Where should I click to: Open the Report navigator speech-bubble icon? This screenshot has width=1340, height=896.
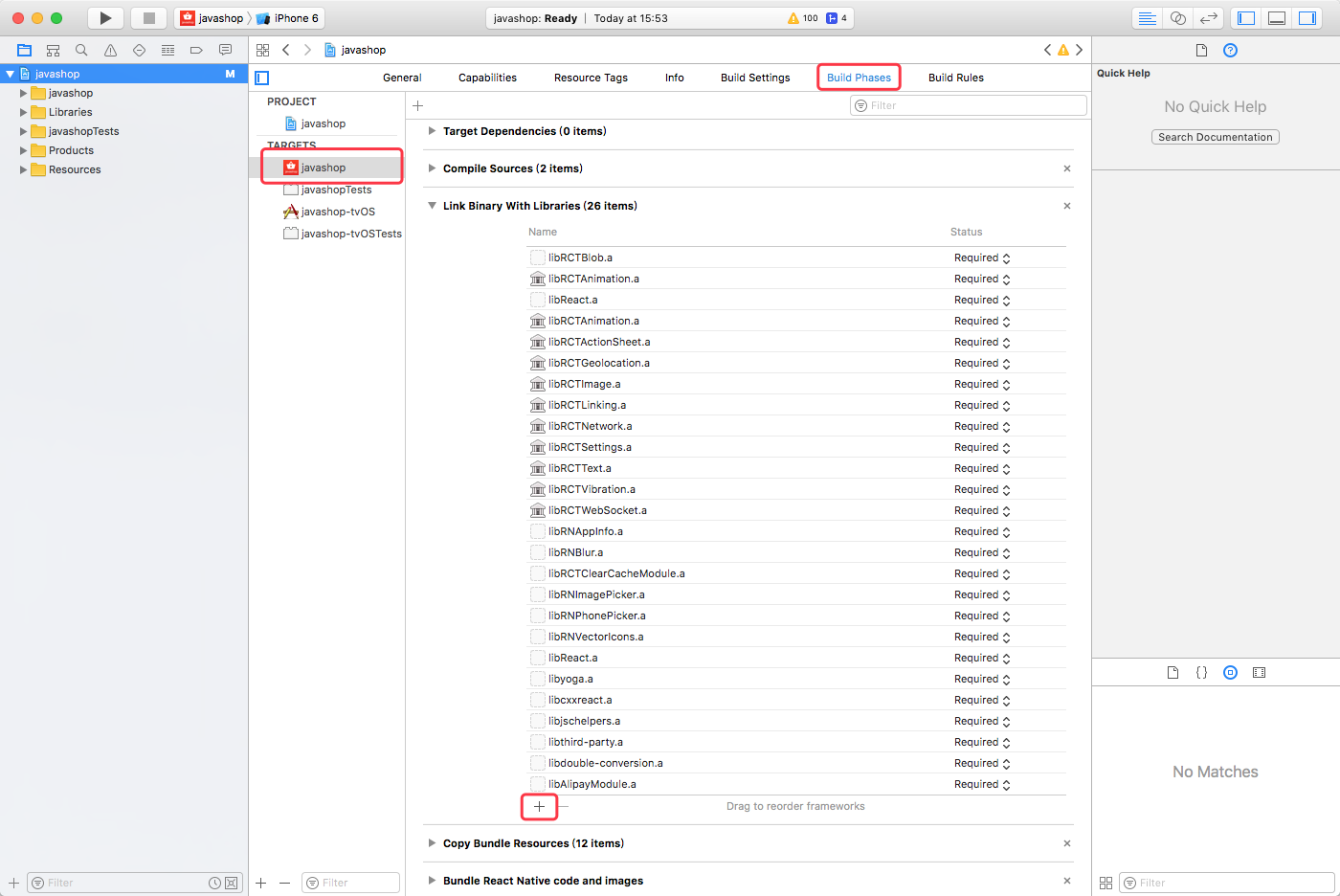coord(225,50)
